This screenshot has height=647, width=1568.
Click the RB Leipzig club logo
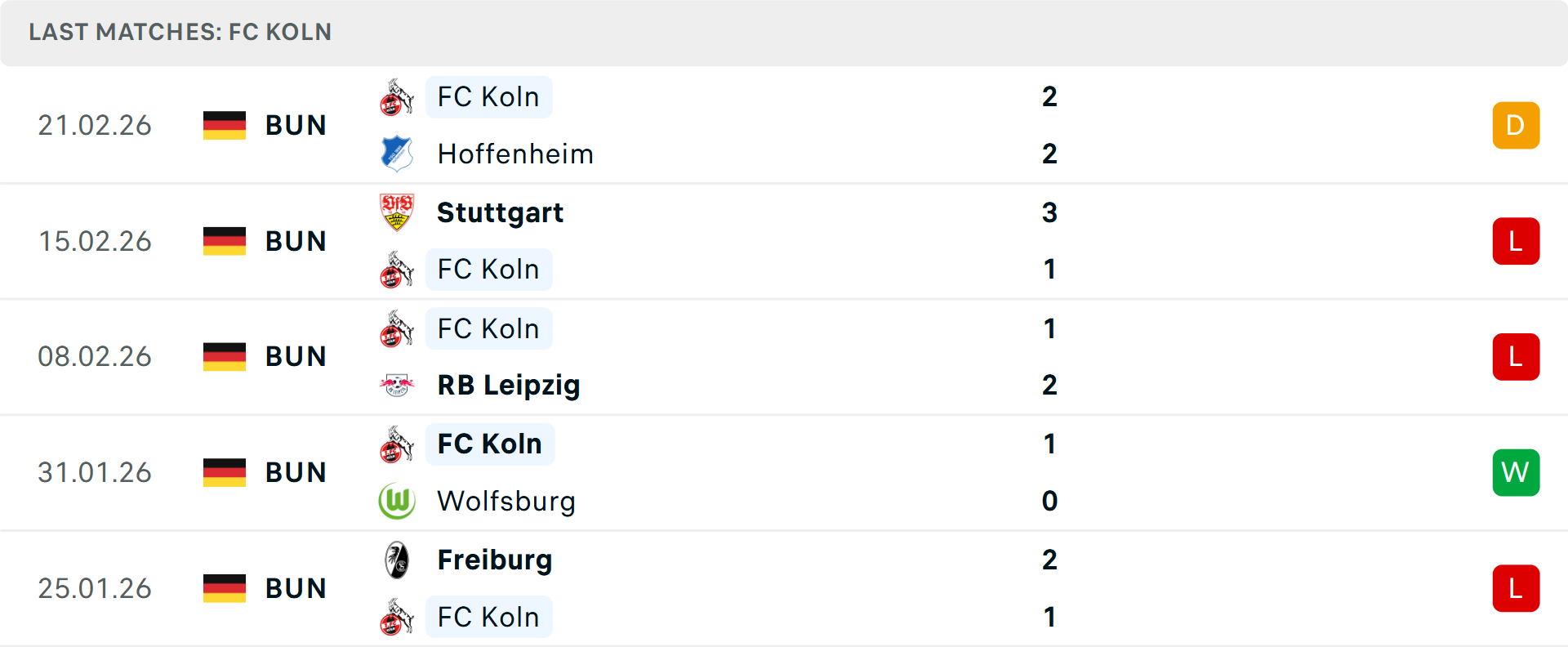click(397, 385)
